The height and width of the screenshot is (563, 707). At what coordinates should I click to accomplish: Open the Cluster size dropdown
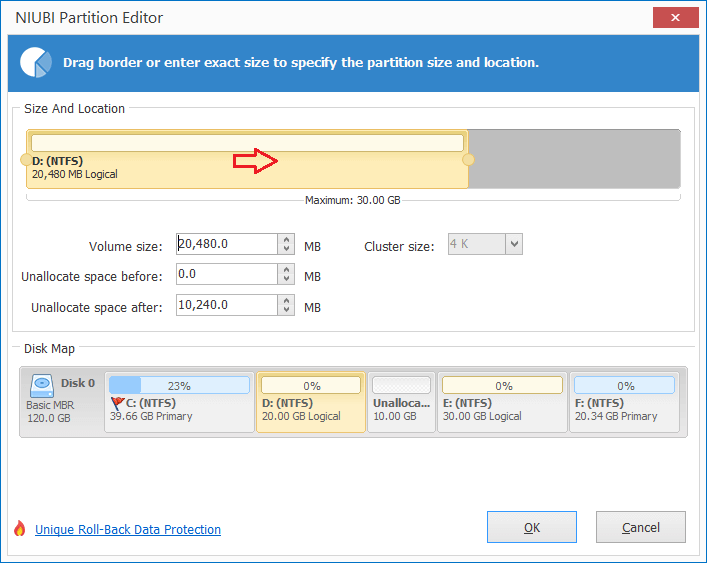tap(514, 244)
